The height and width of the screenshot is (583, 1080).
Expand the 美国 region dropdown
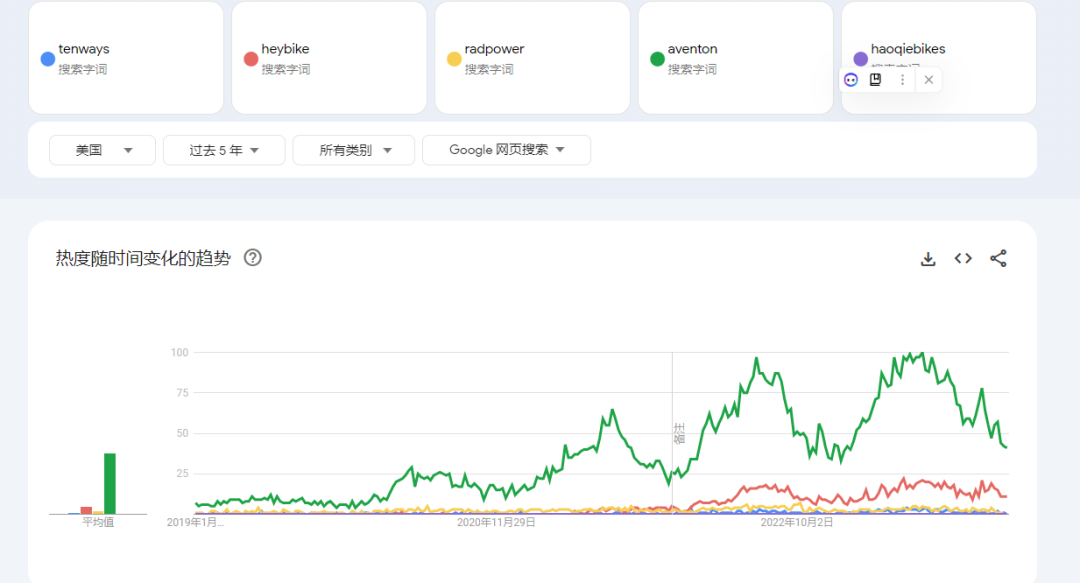(102, 150)
